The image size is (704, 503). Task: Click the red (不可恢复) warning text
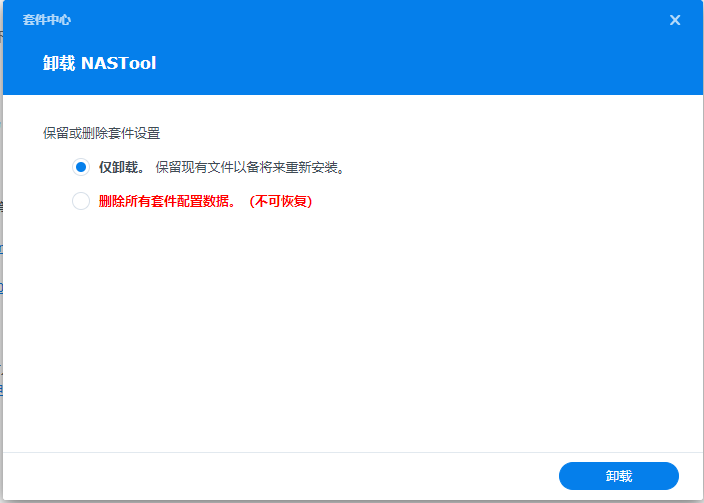[x=281, y=201]
